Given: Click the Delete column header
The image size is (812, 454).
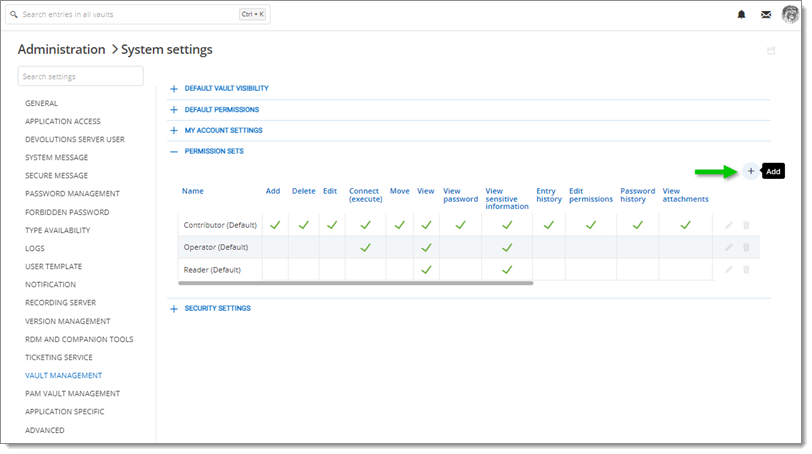Looking at the screenshot, I should point(303,191).
